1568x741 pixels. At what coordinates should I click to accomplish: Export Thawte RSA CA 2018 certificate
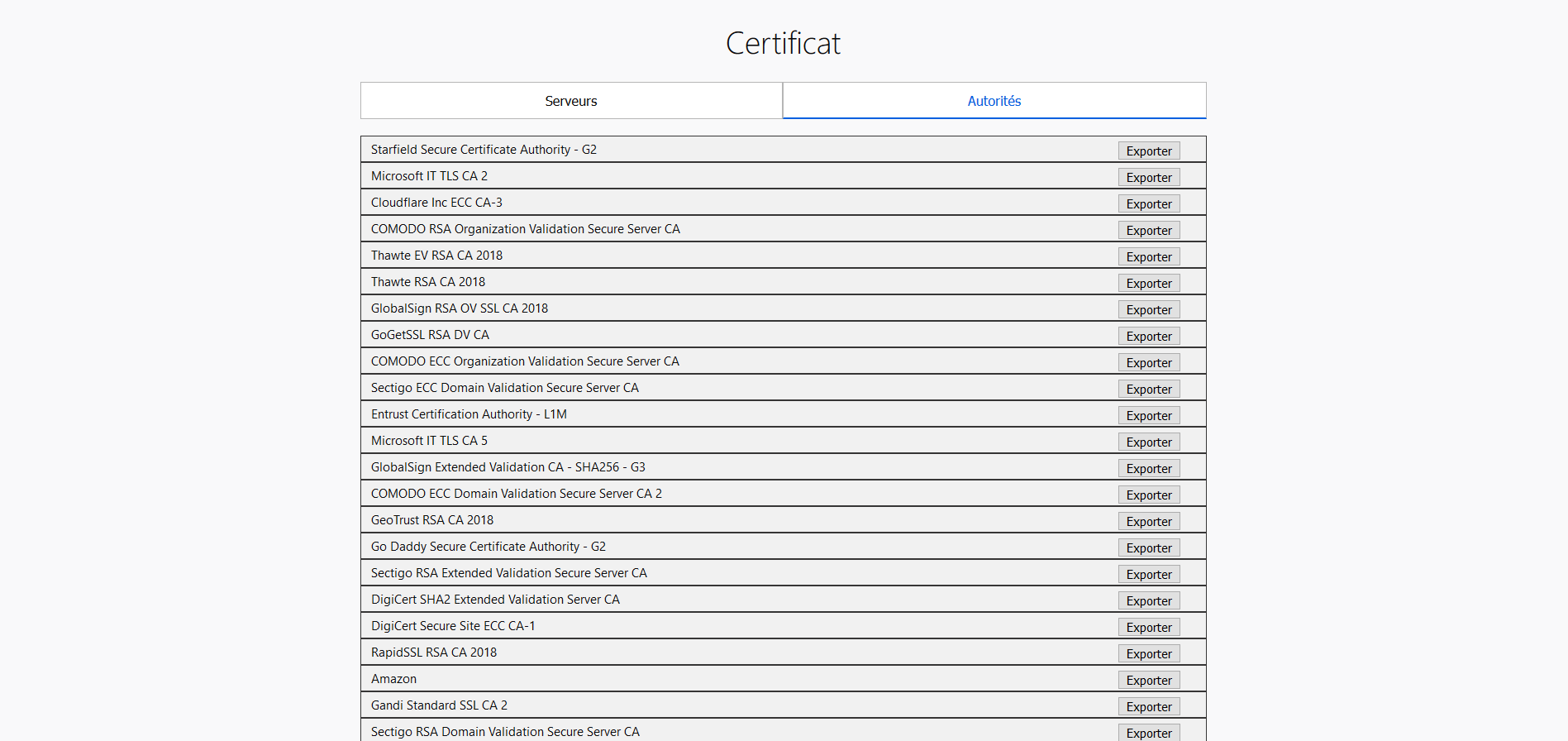coord(1149,283)
